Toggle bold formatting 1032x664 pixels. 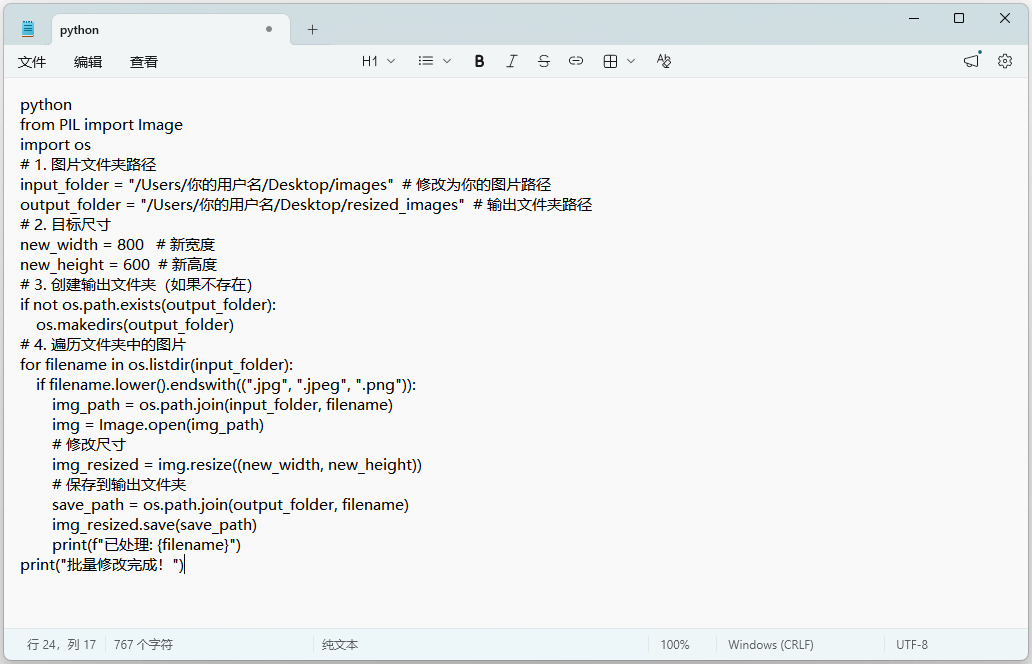(479, 61)
